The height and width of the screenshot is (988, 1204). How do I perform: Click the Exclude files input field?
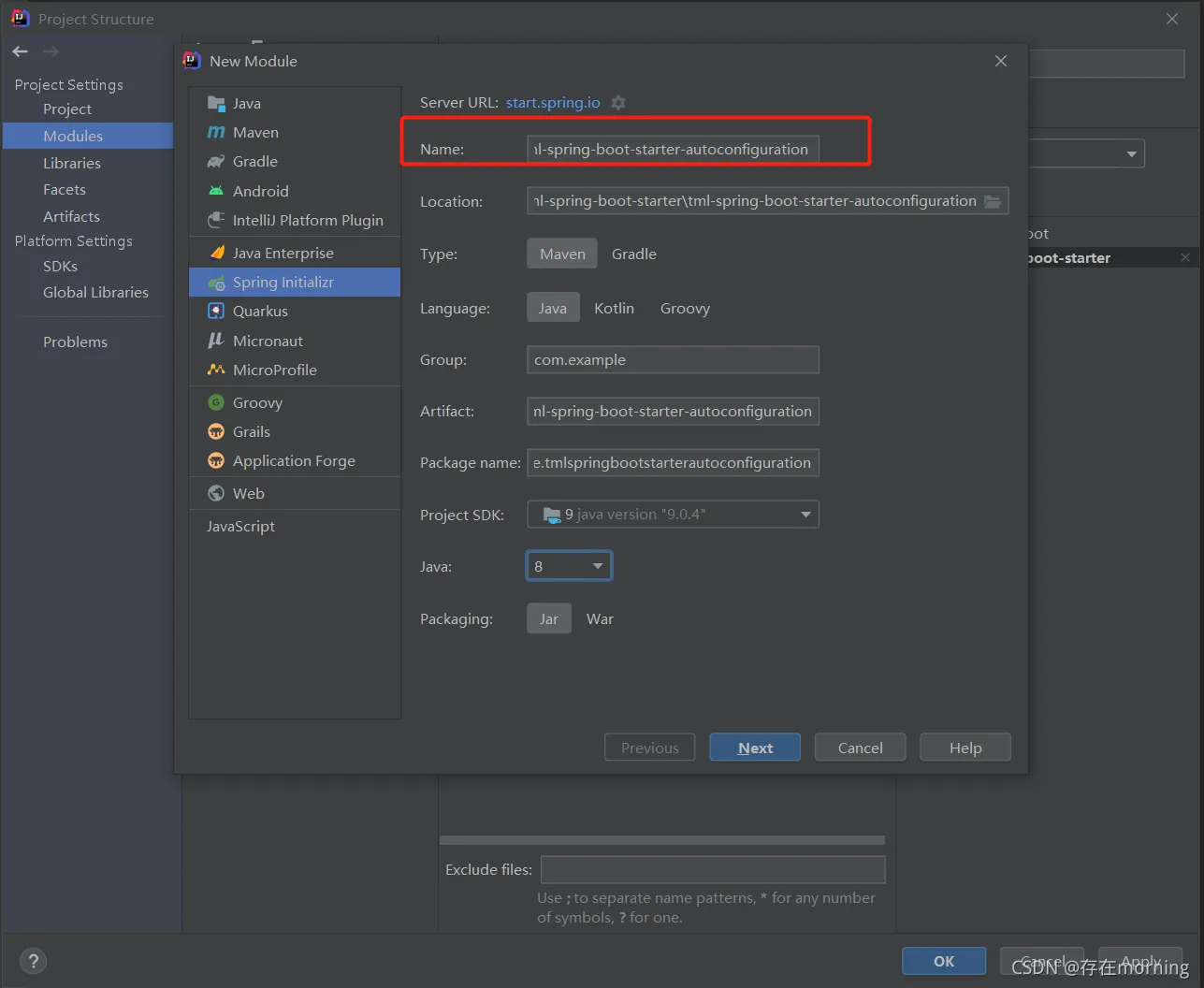[713, 869]
